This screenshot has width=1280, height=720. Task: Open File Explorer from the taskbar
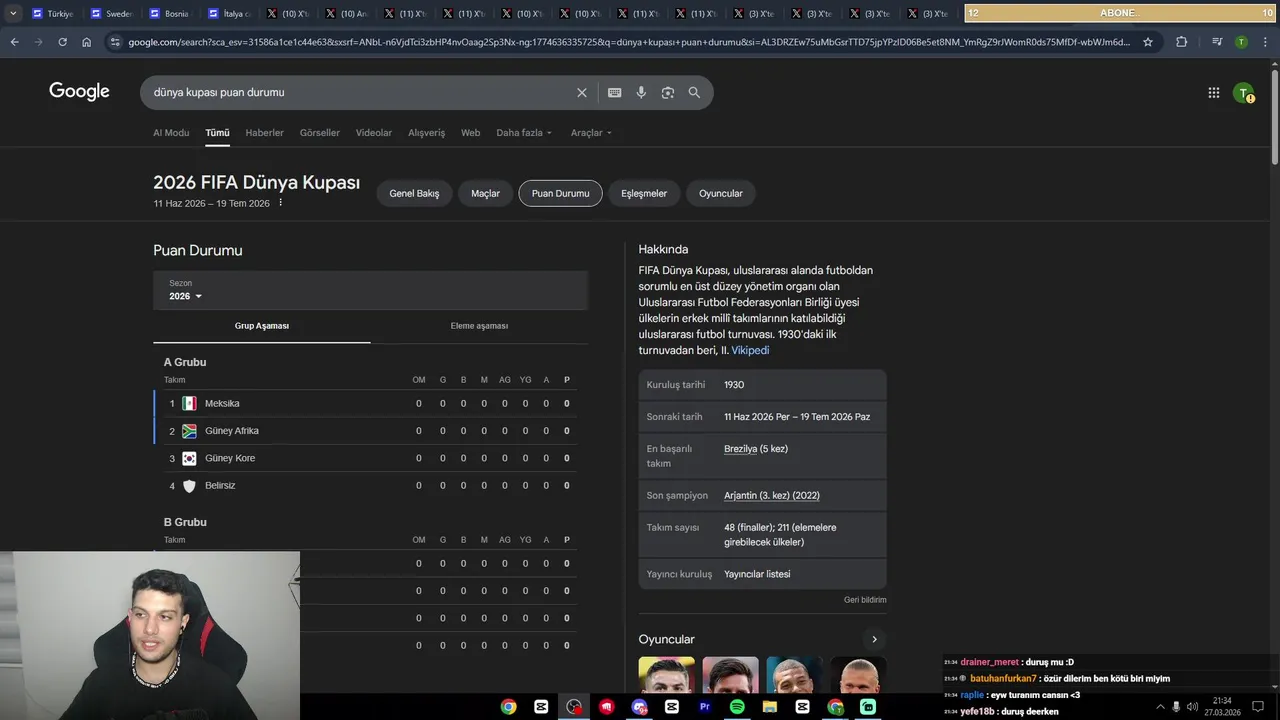pyautogui.click(x=770, y=706)
